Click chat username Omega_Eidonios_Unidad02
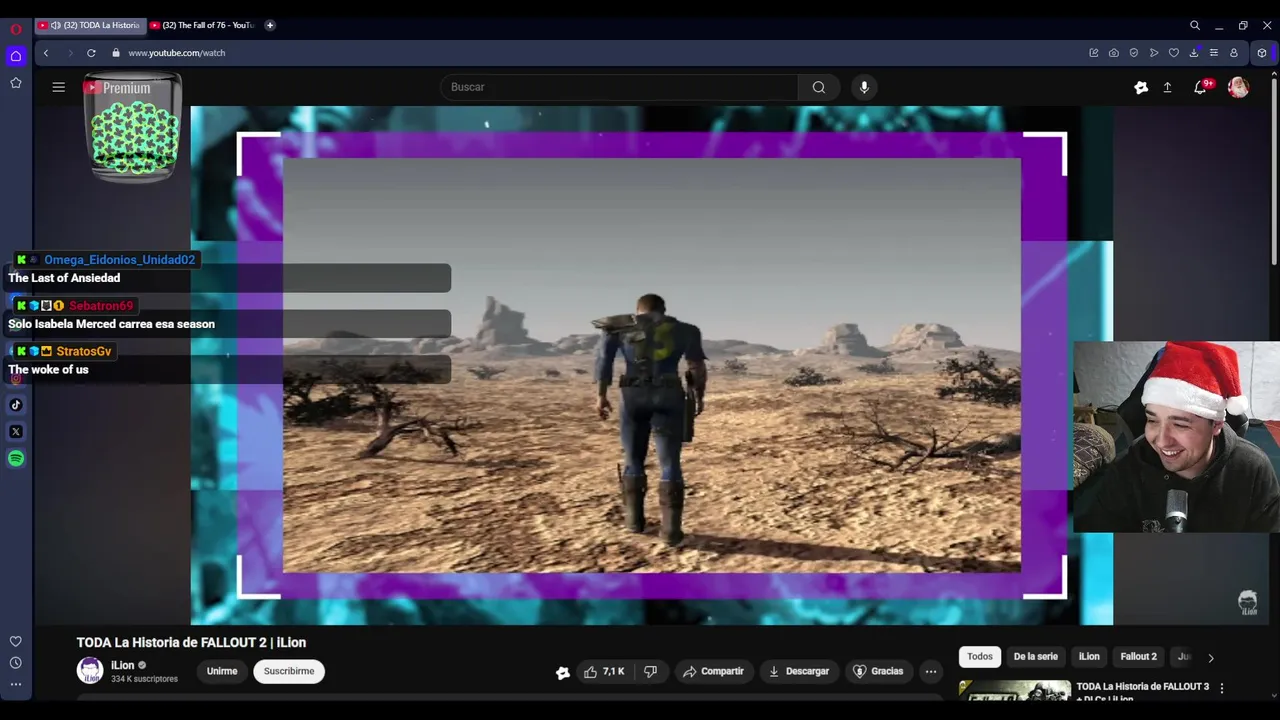 coord(119,260)
